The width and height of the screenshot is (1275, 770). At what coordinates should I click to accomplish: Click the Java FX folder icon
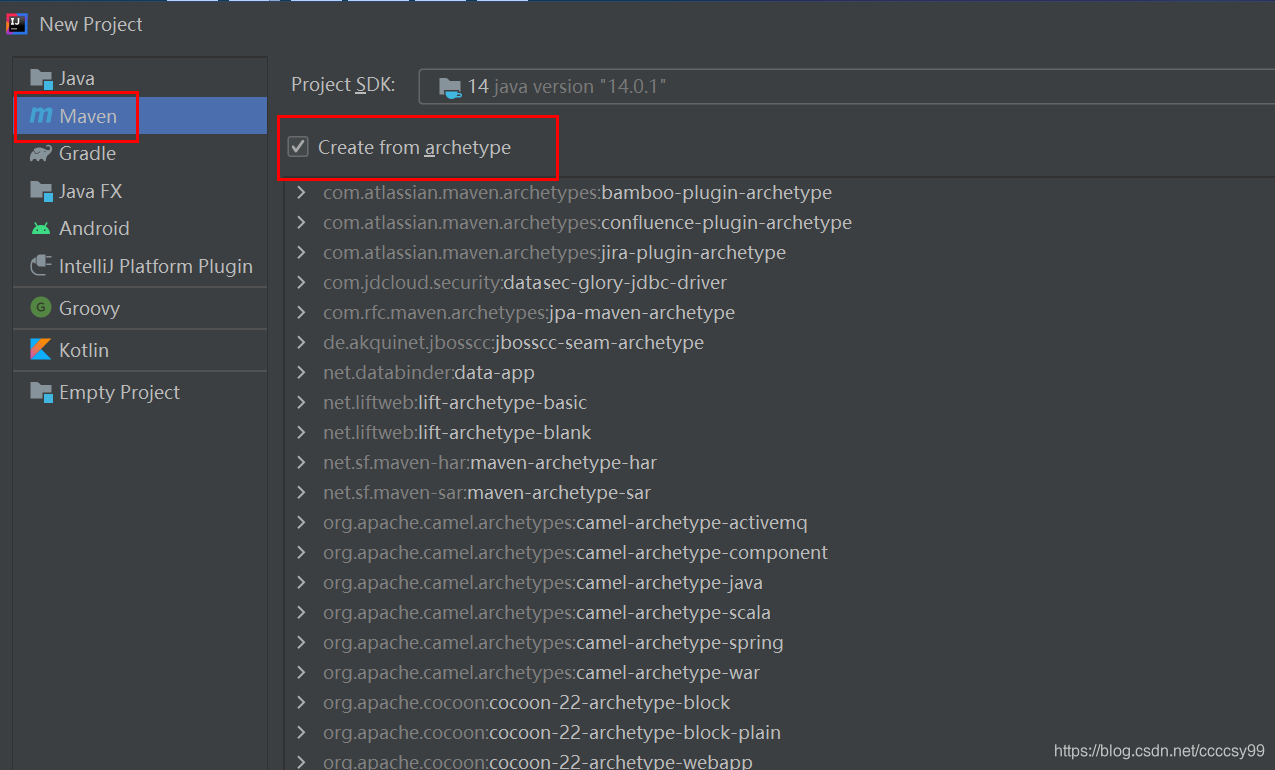(41, 191)
